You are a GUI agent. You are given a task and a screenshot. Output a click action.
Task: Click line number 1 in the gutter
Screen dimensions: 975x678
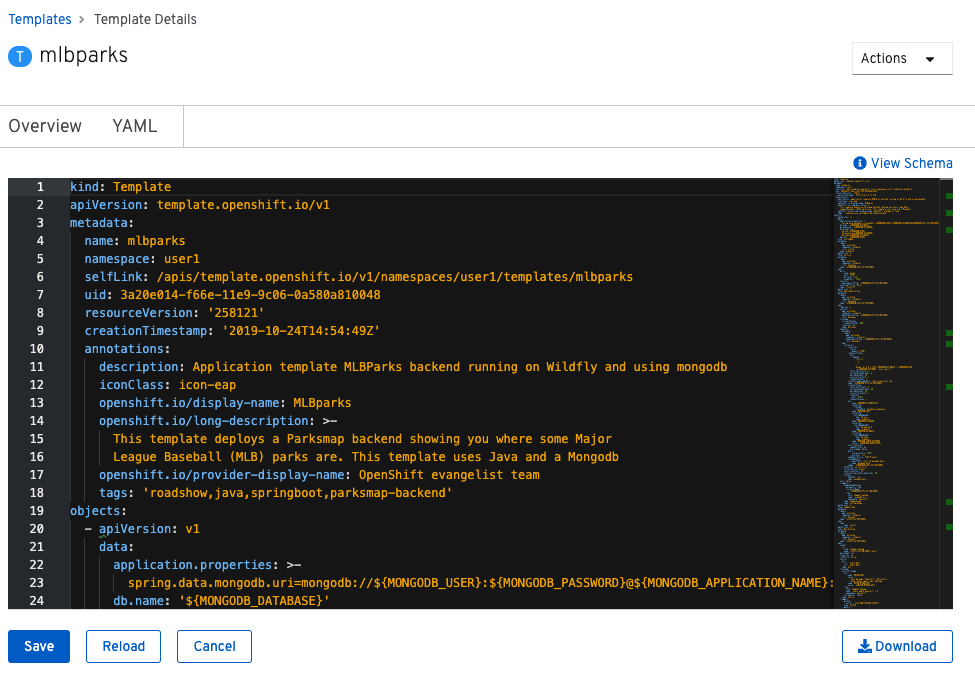coord(38,186)
